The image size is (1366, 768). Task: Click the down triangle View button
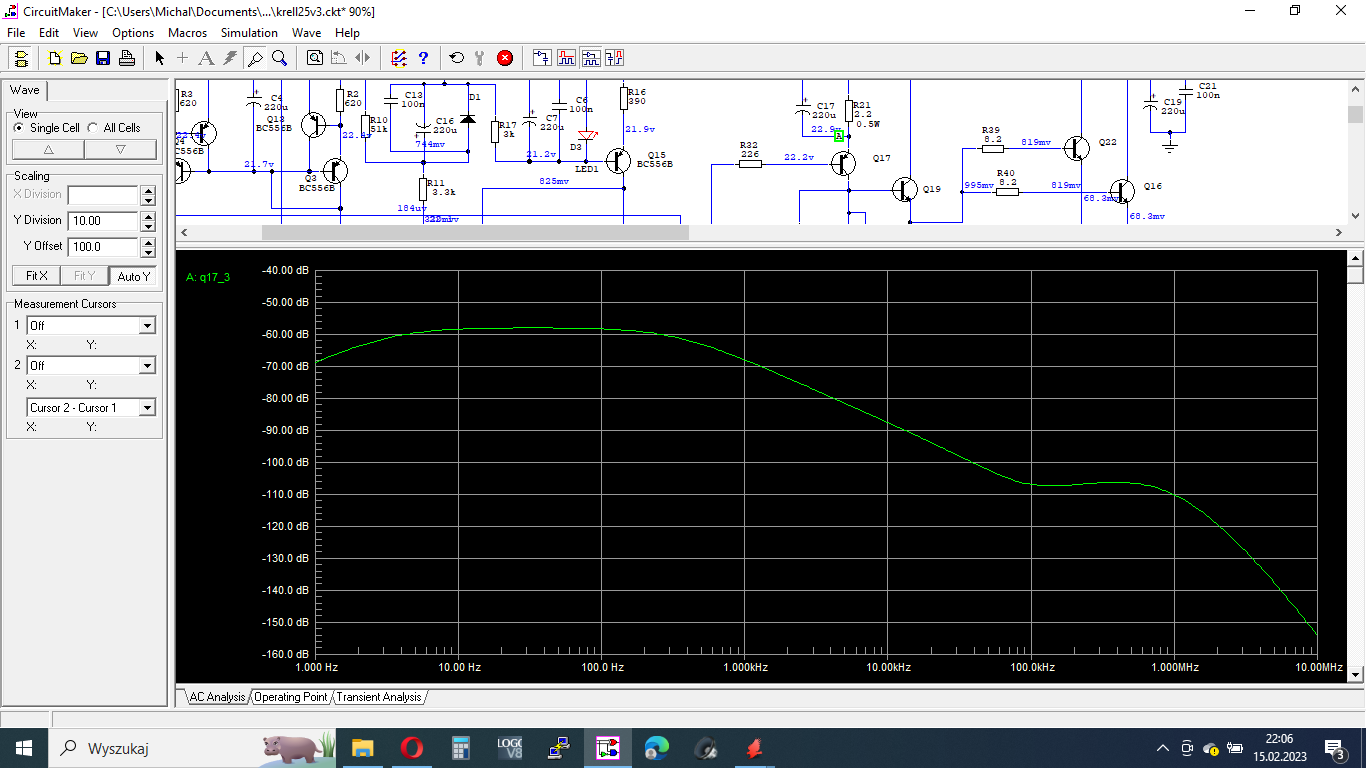tap(121, 149)
